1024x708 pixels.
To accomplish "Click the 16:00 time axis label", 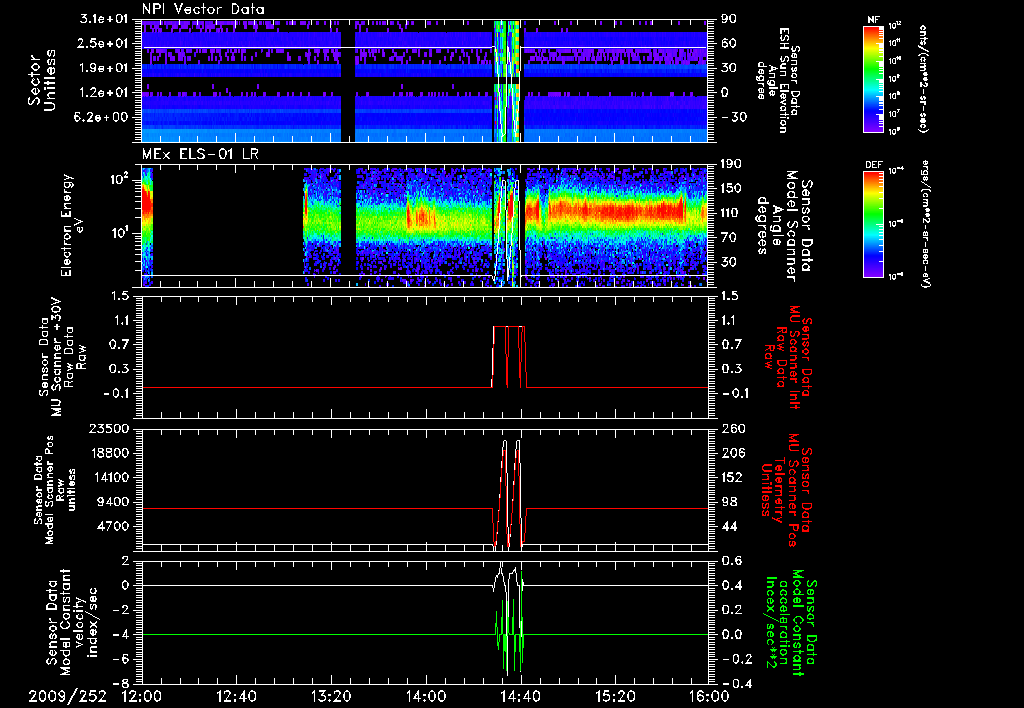I will click(x=709, y=696).
